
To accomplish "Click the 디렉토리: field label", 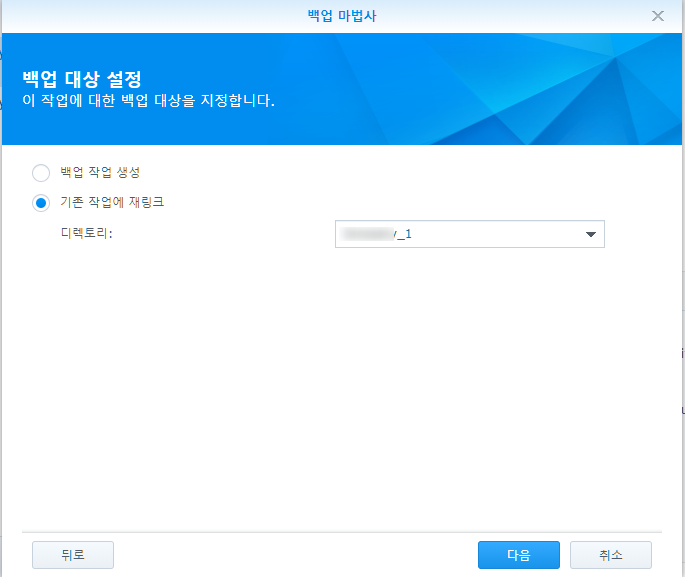I will click(x=86, y=233).
